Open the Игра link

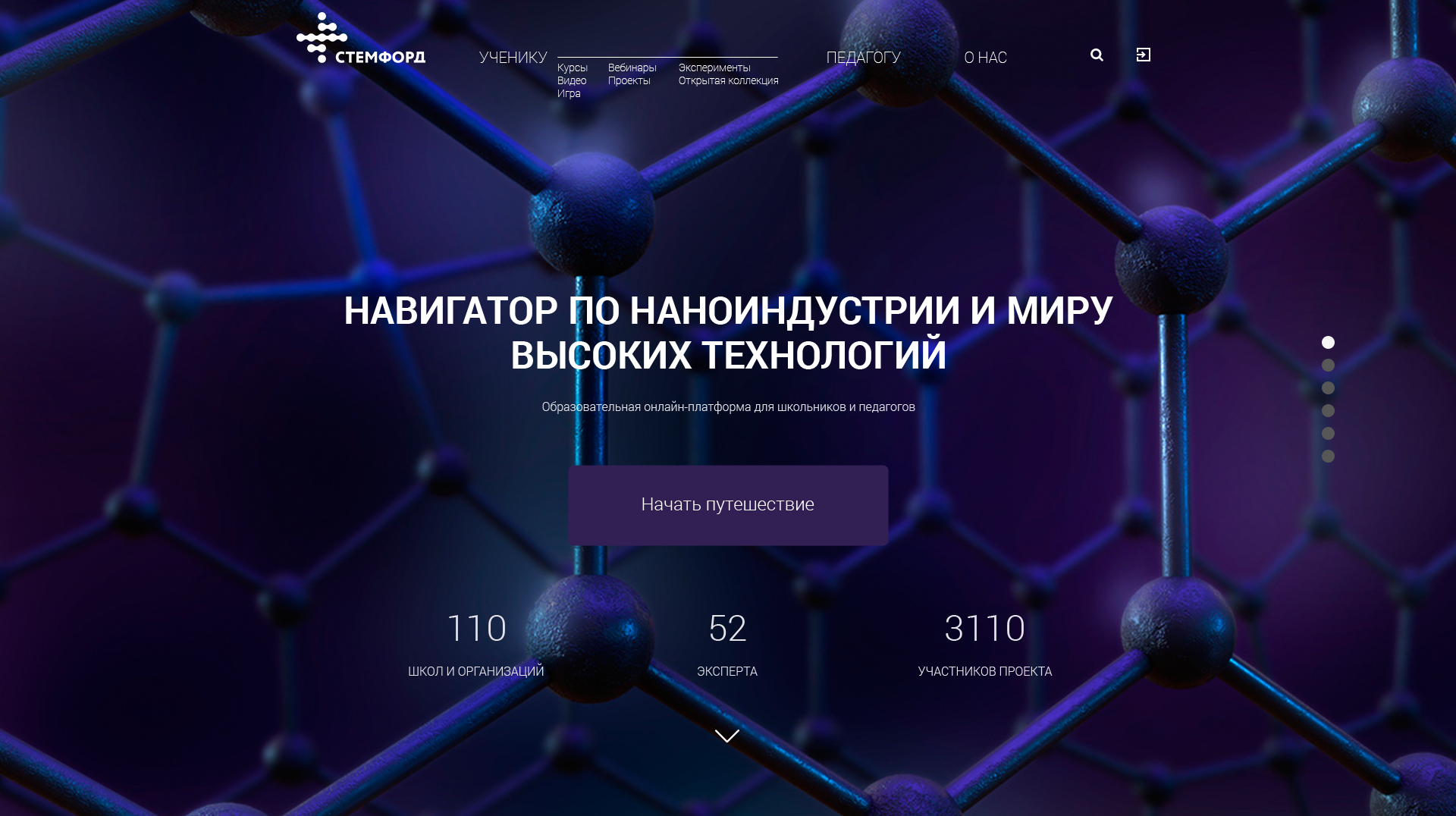569,93
